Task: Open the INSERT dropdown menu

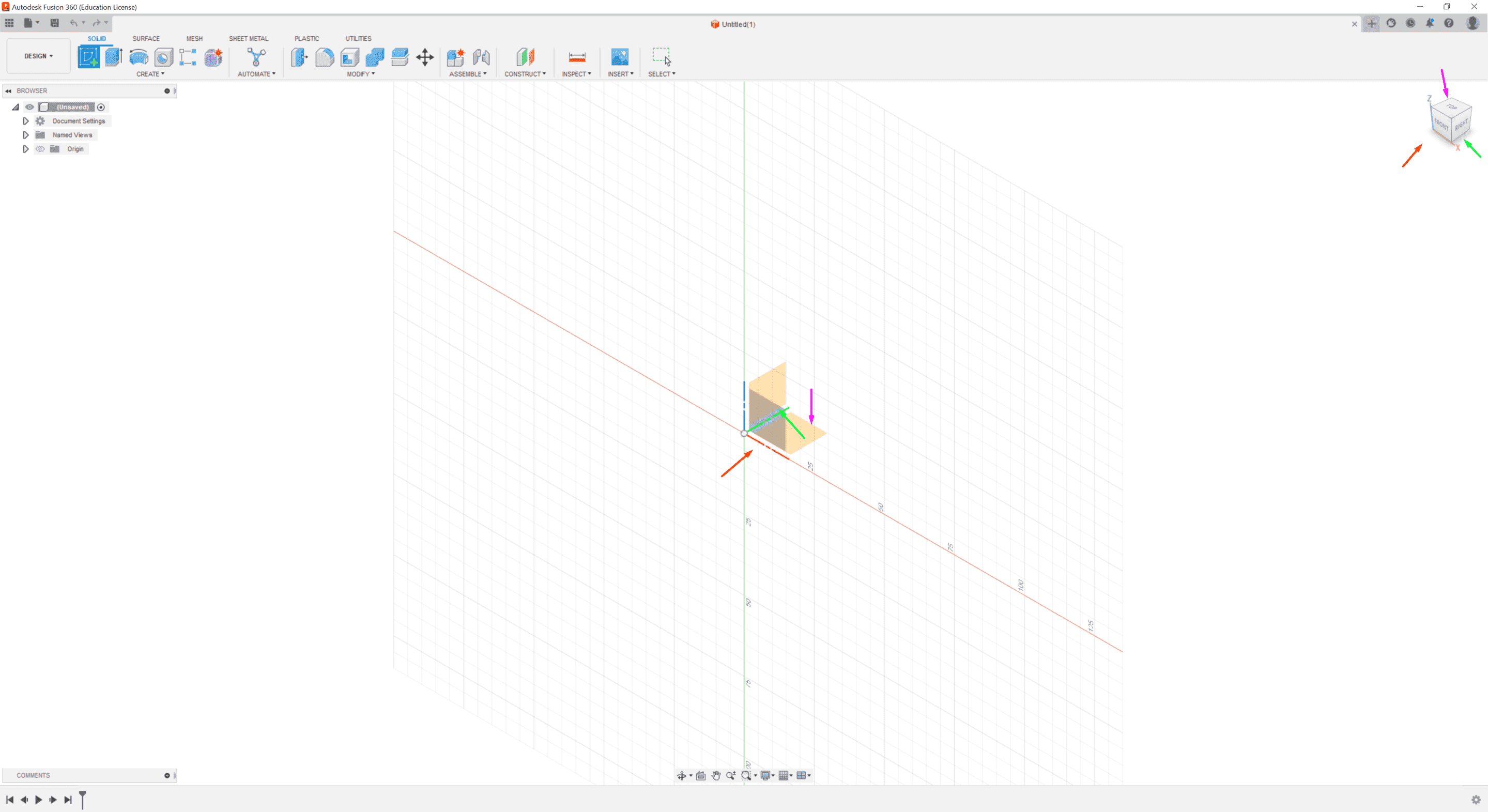Action: point(620,74)
